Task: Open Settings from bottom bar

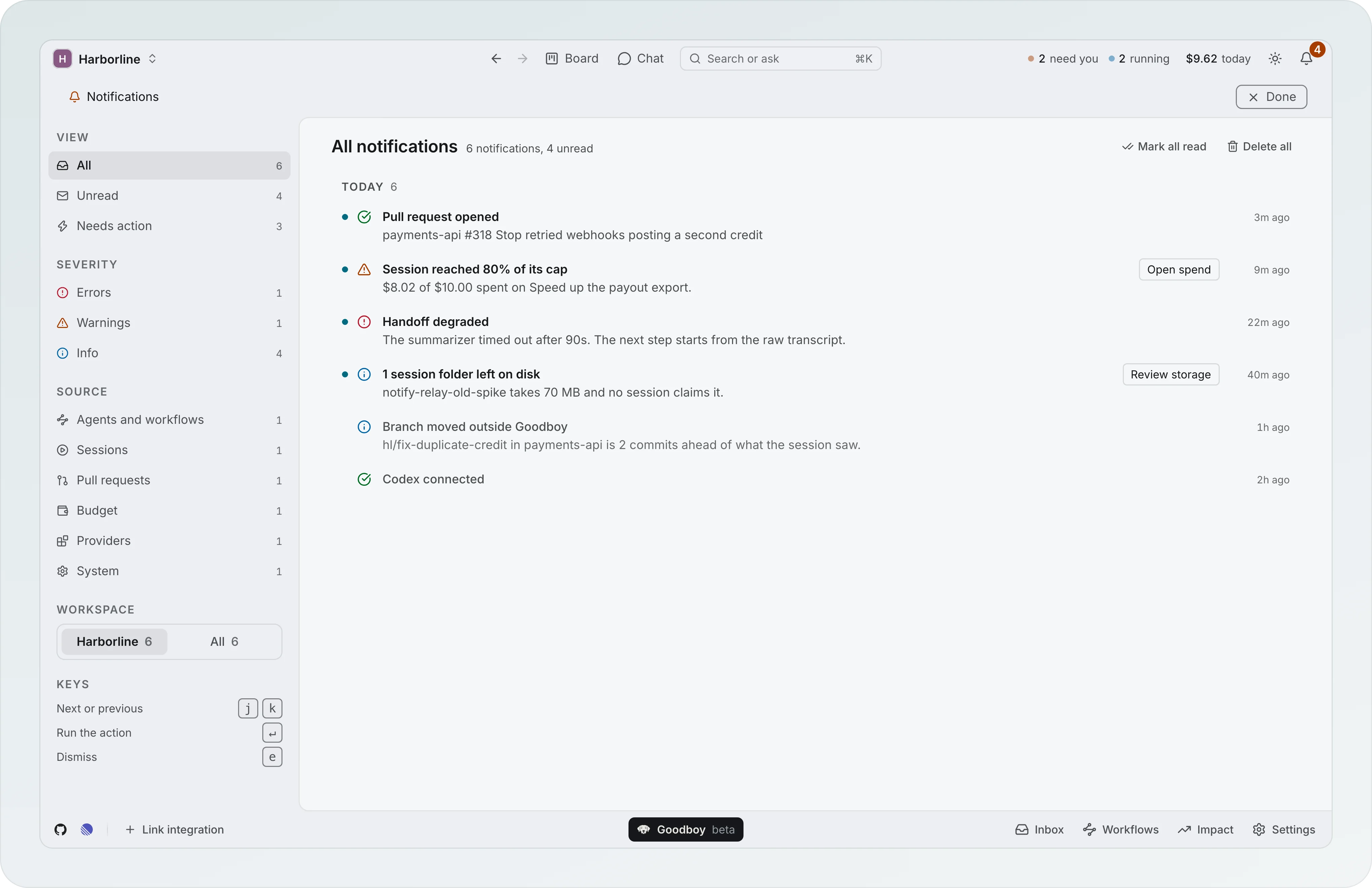Action: coord(1284,830)
